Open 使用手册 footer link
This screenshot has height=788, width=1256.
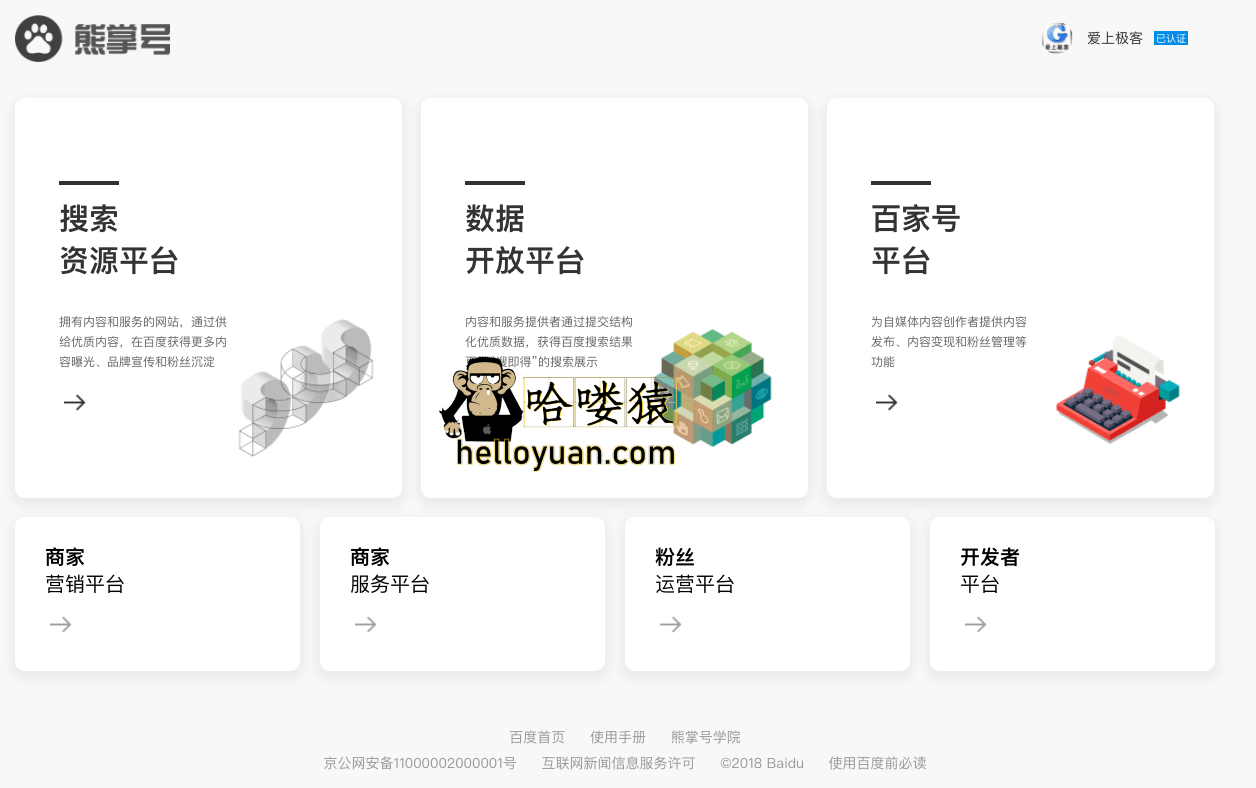tap(618, 737)
